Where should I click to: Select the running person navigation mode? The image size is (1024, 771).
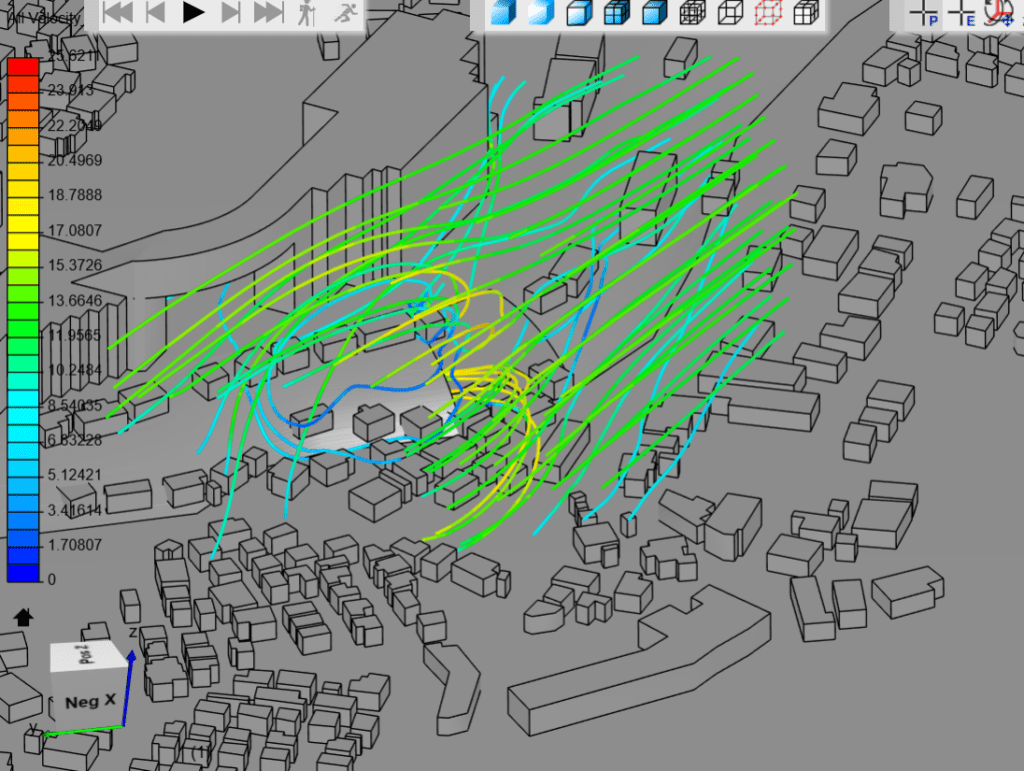point(346,14)
